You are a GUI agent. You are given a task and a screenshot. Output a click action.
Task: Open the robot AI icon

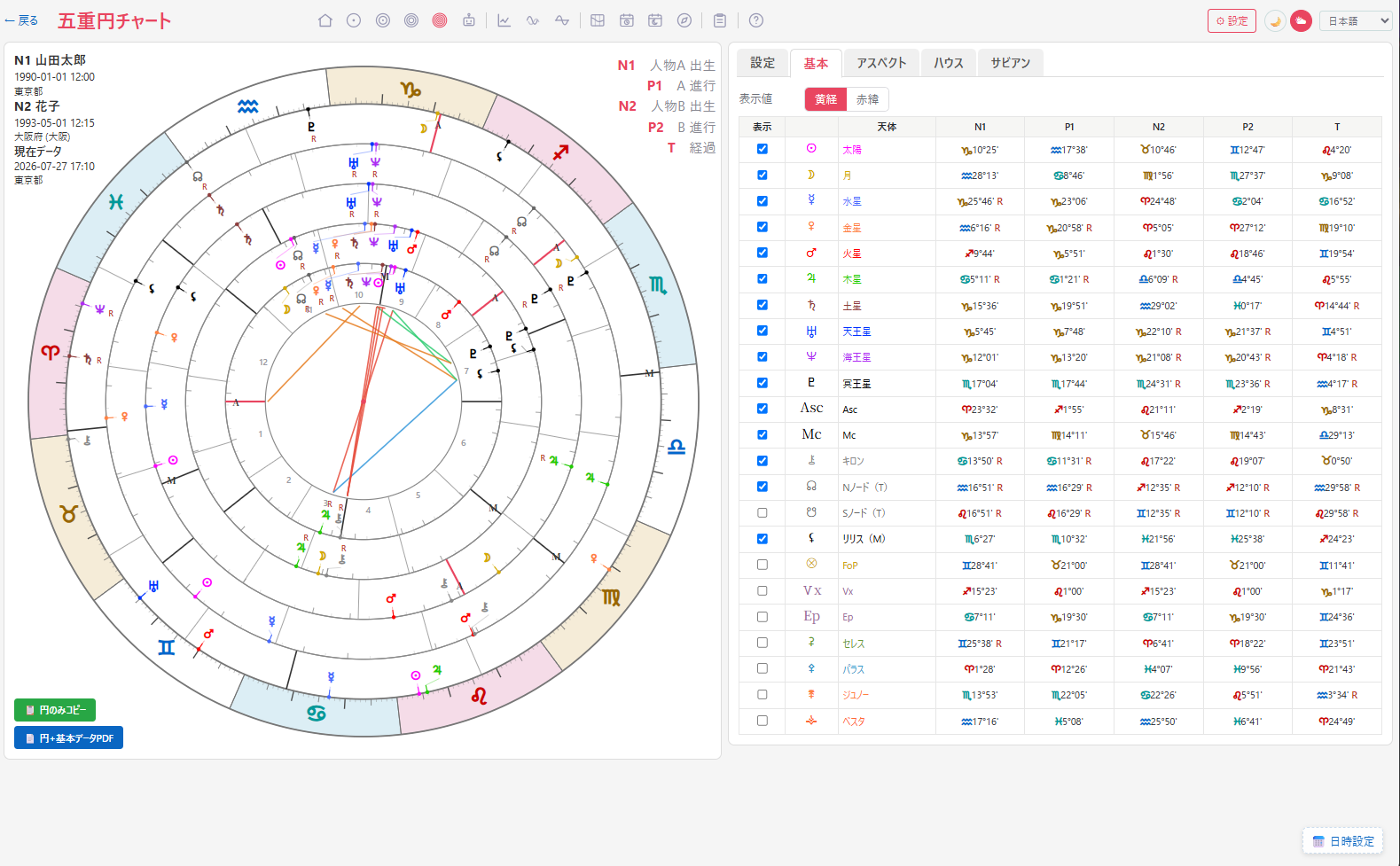point(468,20)
